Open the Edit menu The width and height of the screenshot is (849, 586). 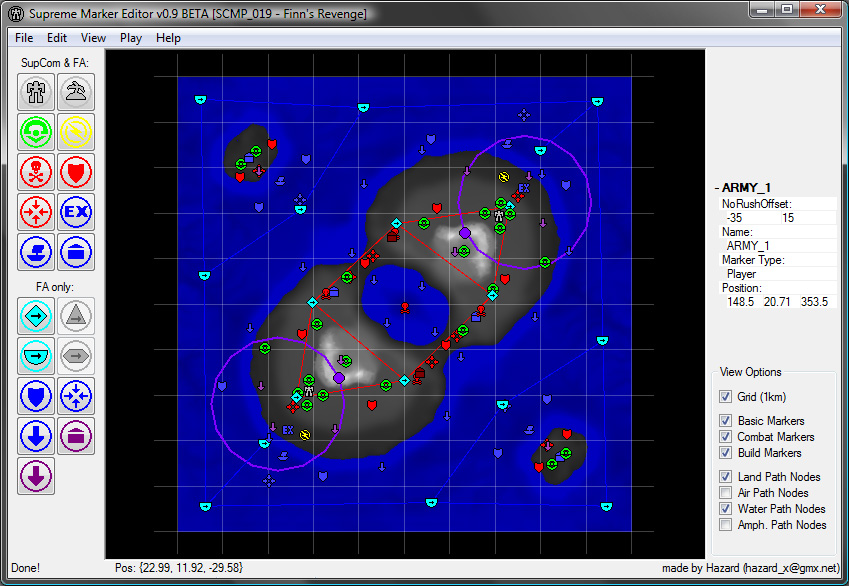tap(57, 38)
